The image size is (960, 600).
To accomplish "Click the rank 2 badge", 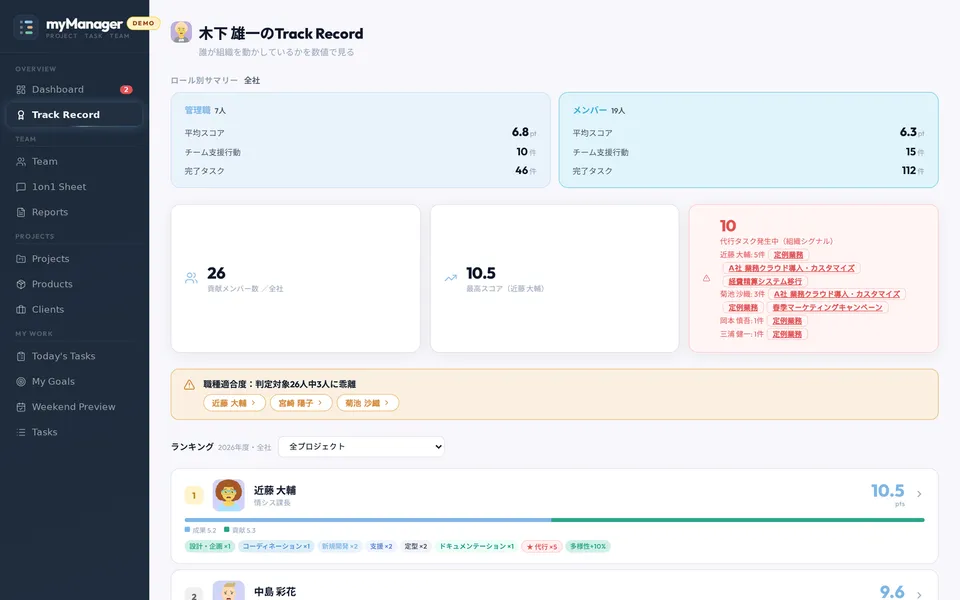I will (x=194, y=596).
